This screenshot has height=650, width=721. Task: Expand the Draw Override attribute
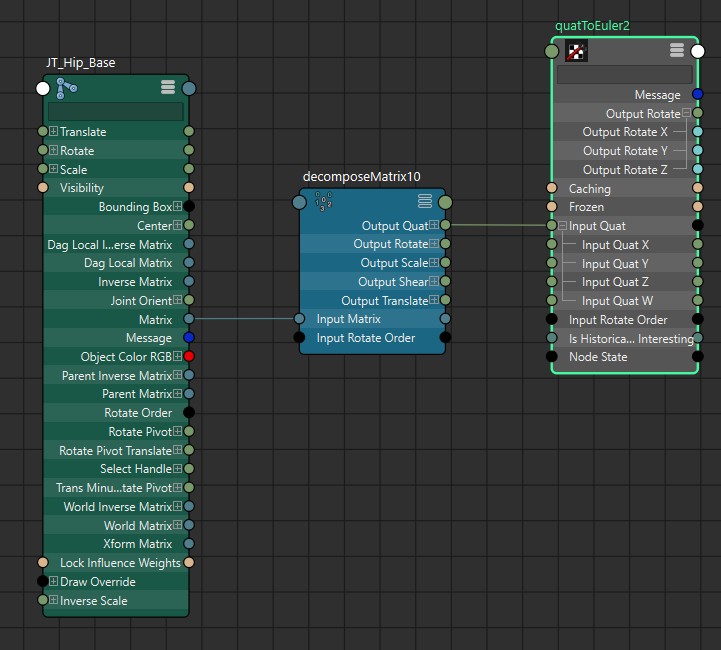(x=53, y=581)
